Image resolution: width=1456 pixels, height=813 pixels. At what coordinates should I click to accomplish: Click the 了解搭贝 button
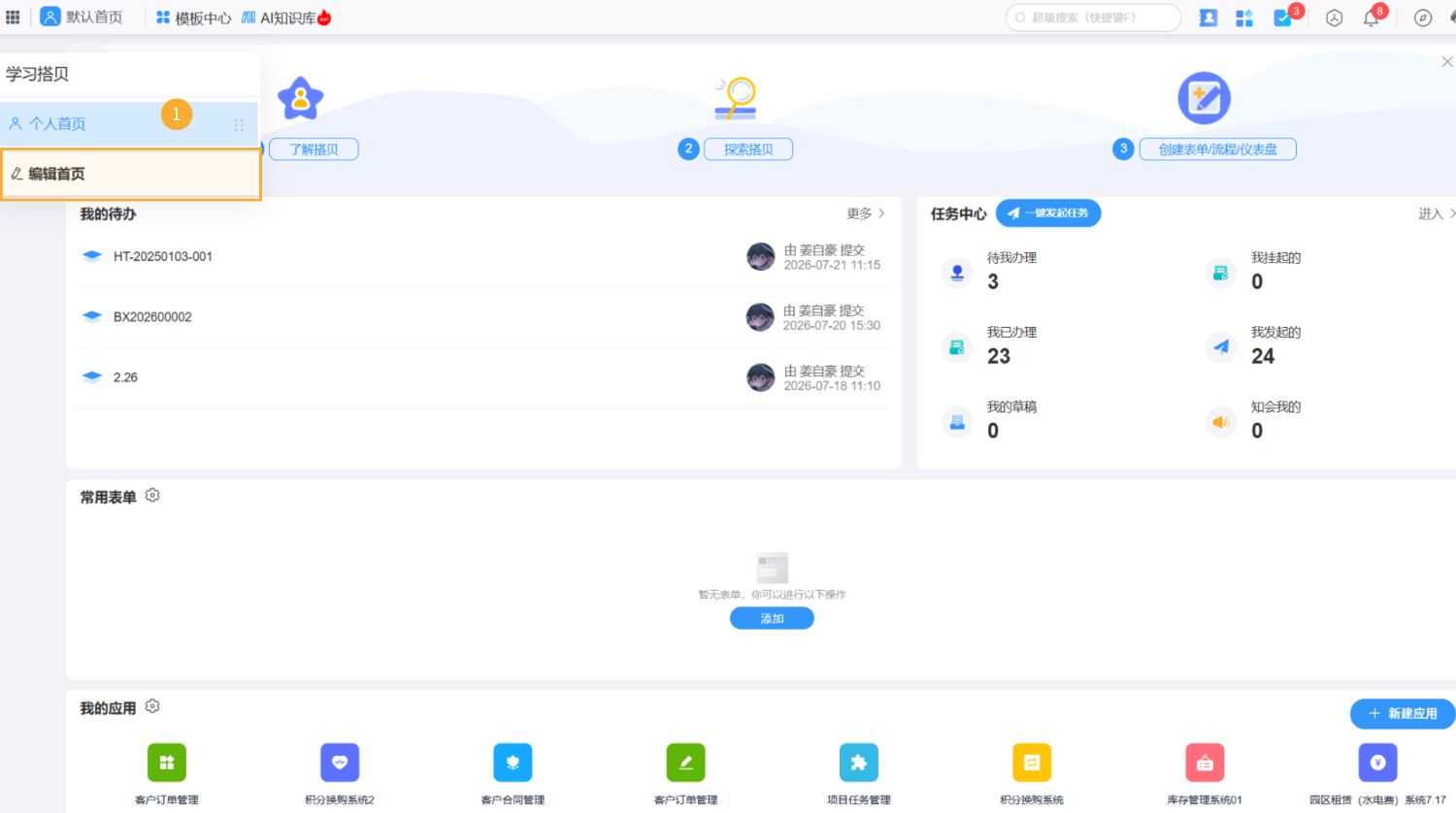point(314,149)
